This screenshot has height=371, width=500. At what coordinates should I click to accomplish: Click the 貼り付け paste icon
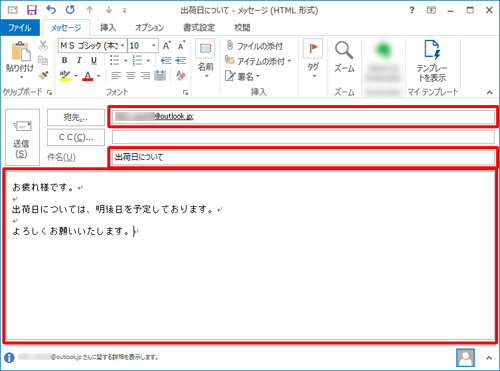point(21,51)
